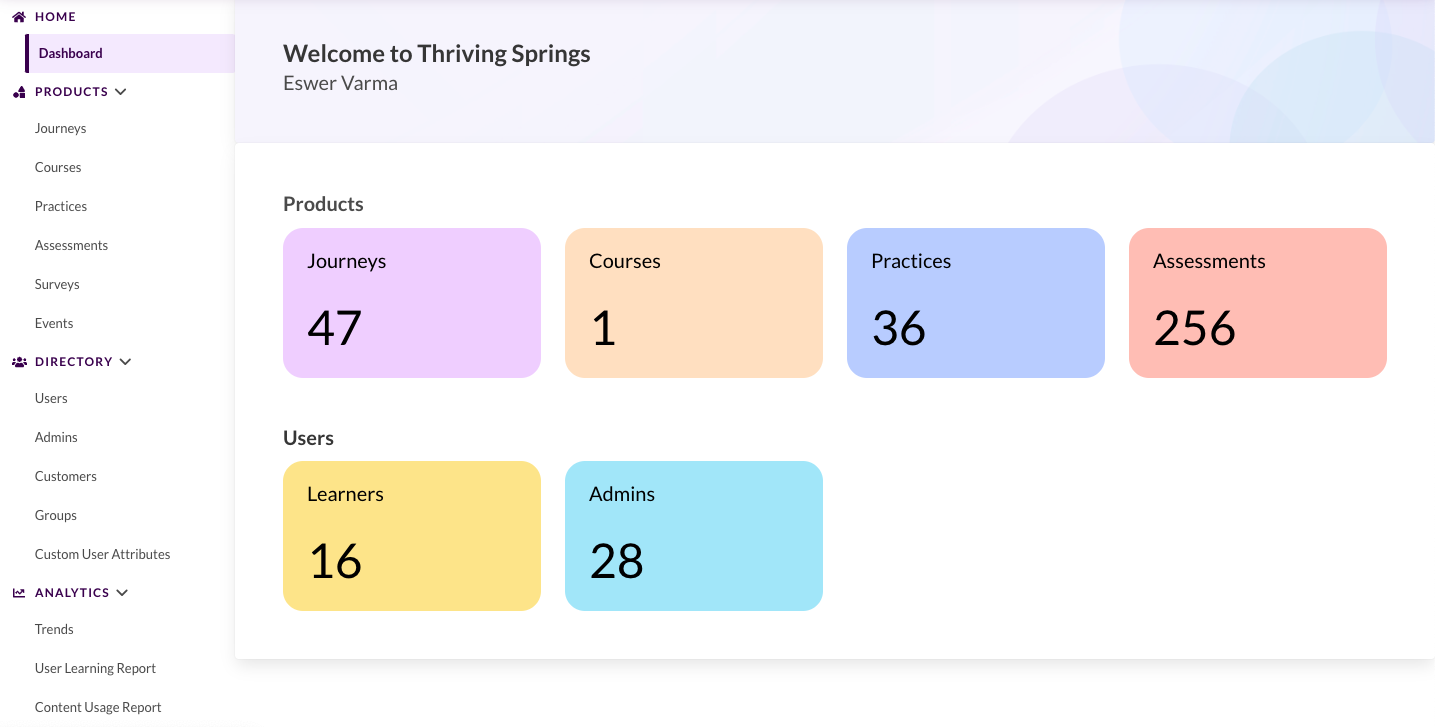Open Trends under Analytics
Image resolution: width=1435 pixels, height=727 pixels.
(x=54, y=630)
